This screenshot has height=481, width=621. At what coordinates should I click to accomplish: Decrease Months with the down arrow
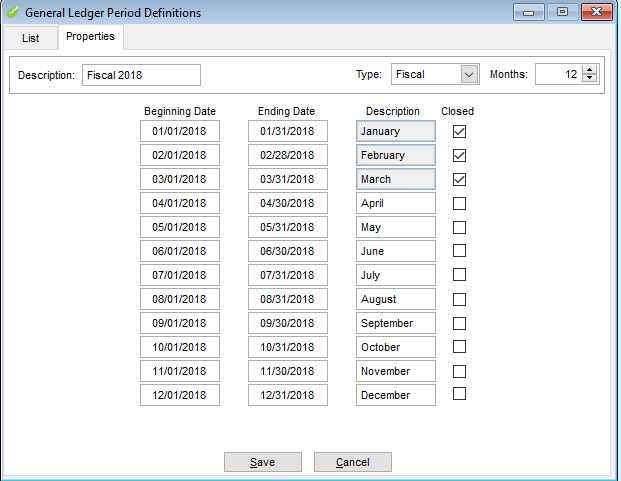click(589, 80)
